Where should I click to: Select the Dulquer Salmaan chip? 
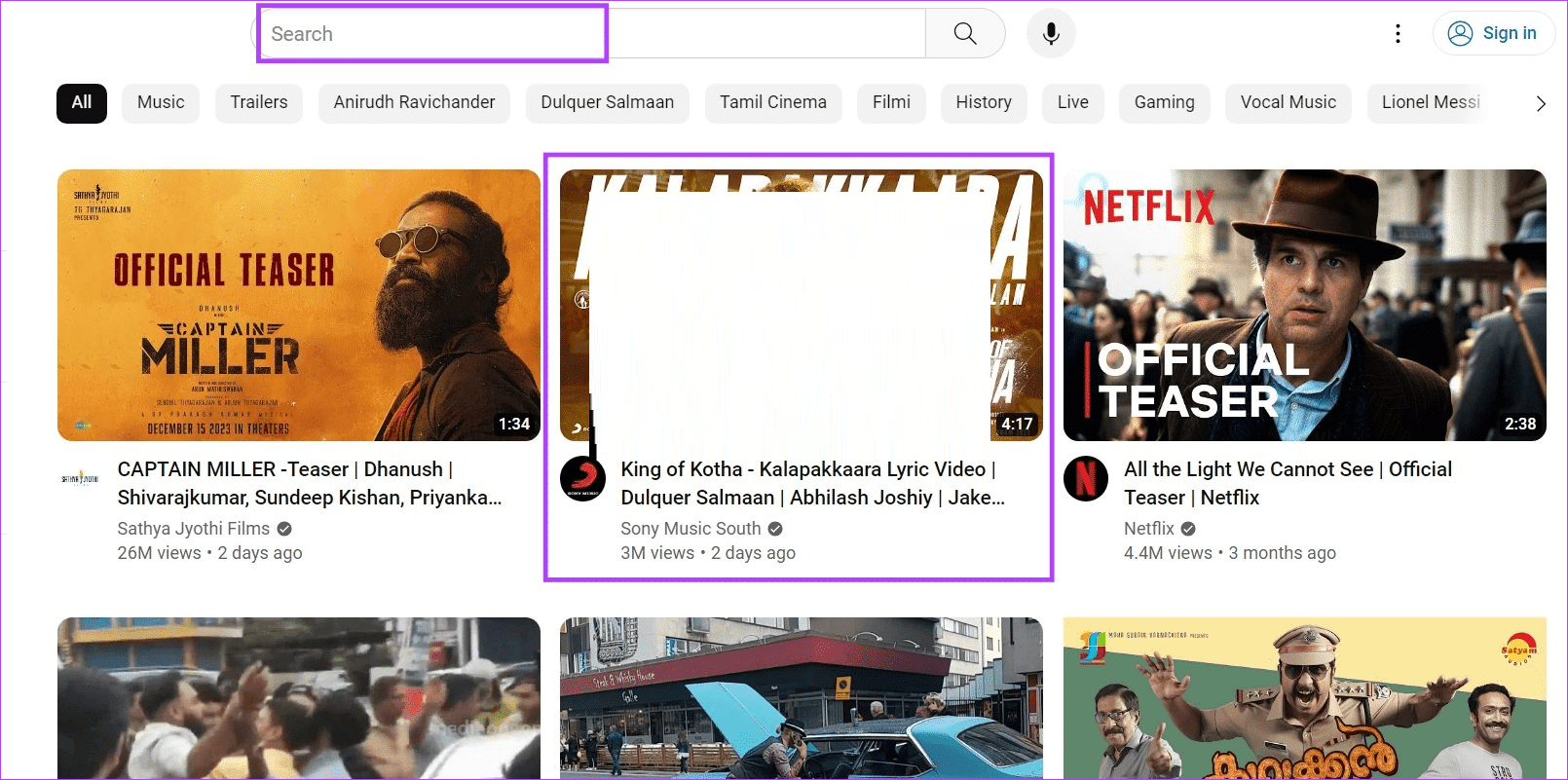click(x=608, y=103)
